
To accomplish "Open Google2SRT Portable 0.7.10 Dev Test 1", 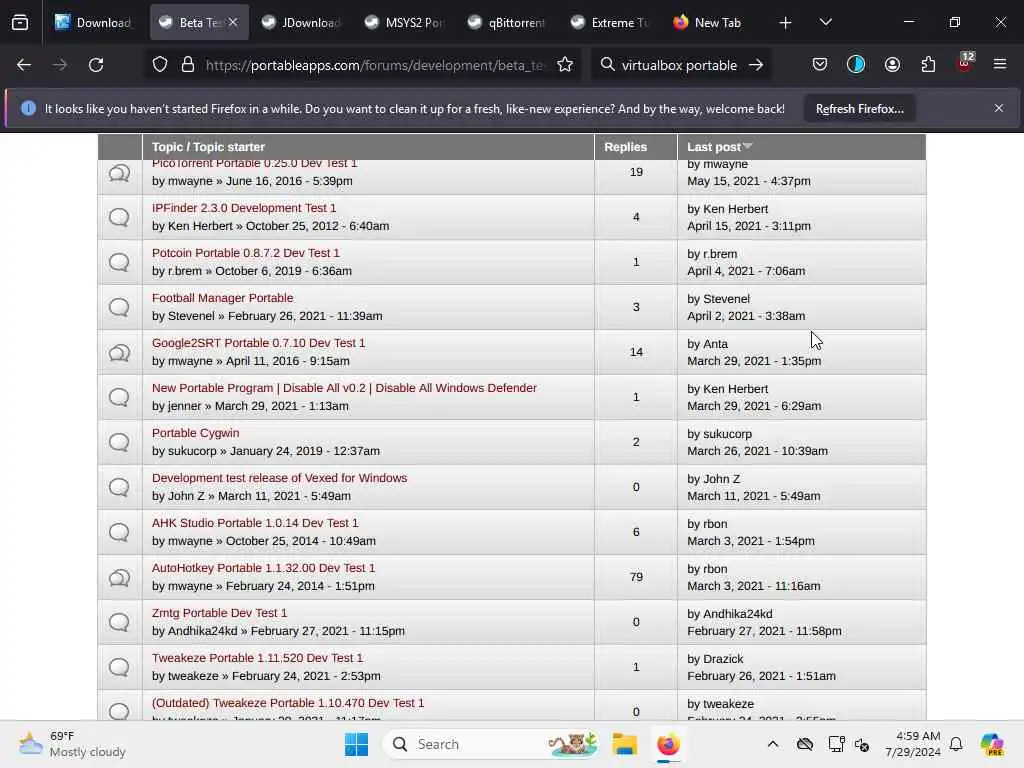I will click(x=259, y=343).
